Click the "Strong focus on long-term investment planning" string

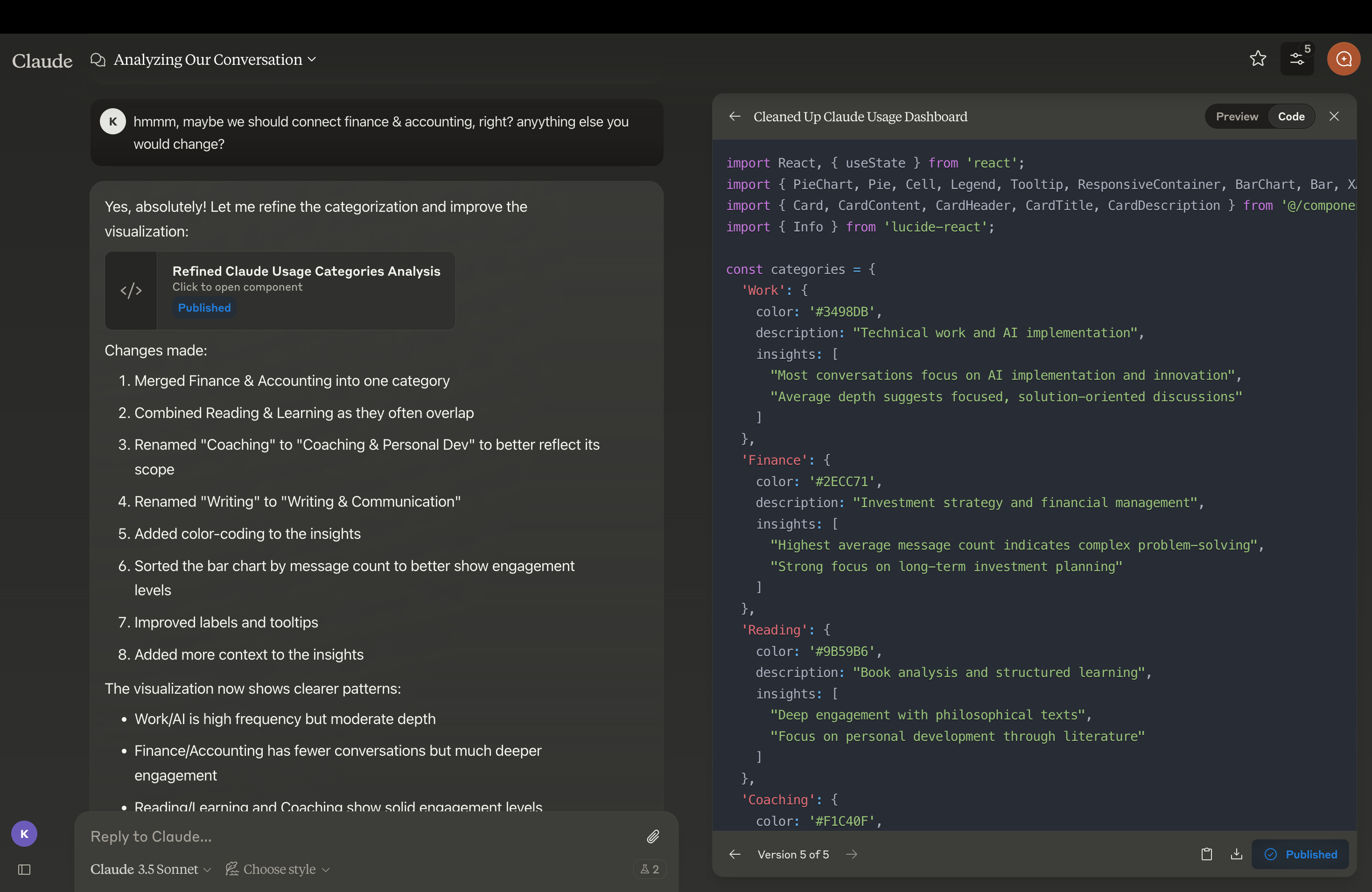[946, 566]
